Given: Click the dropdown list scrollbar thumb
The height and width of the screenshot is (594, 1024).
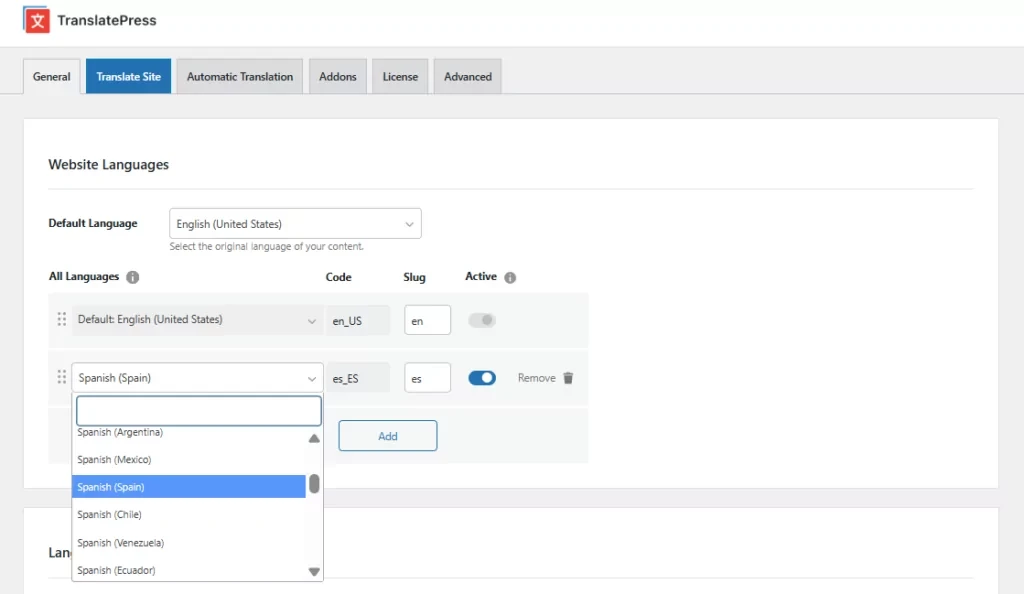Looking at the screenshot, I should pos(314,484).
